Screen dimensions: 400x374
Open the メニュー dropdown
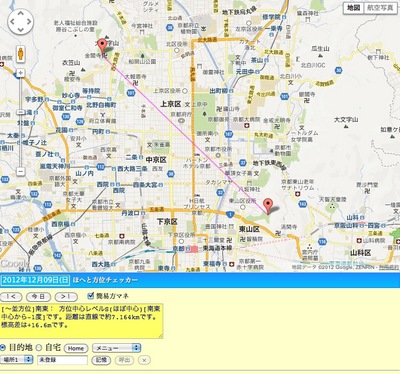point(117,348)
